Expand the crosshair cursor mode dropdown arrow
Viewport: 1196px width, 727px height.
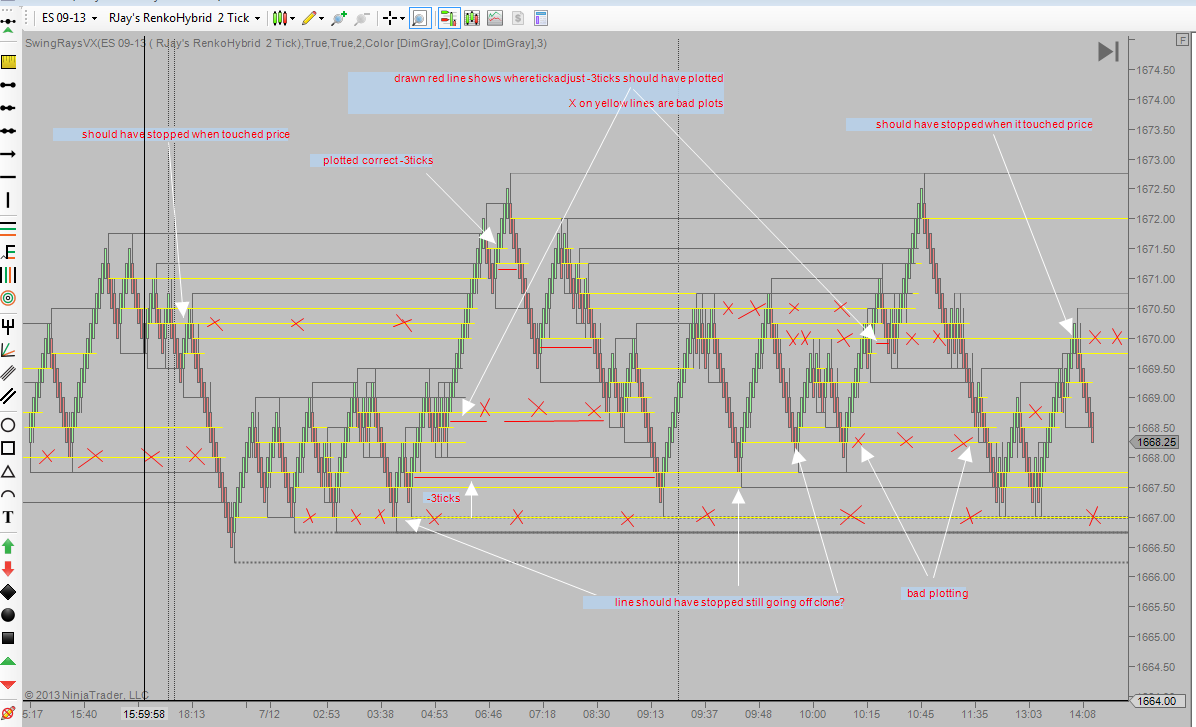pyautogui.click(x=402, y=18)
